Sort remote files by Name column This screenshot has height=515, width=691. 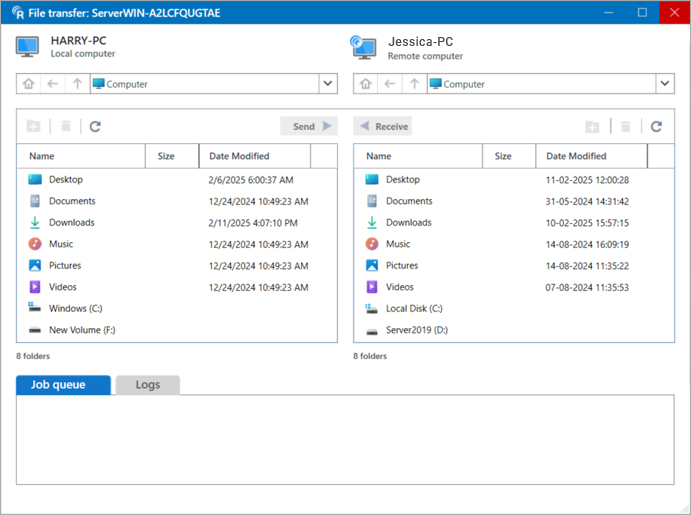coord(418,156)
